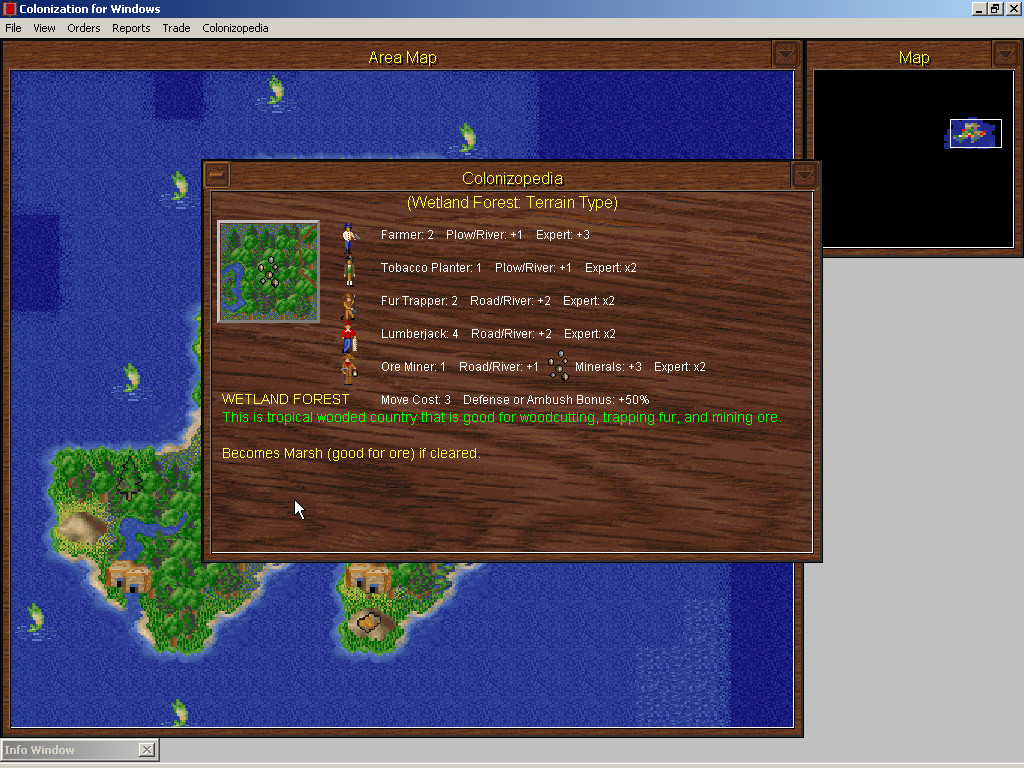Click the 'WETLAND FOREST' heading label
Image resolution: width=1024 pixels, height=768 pixels.
click(x=285, y=399)
